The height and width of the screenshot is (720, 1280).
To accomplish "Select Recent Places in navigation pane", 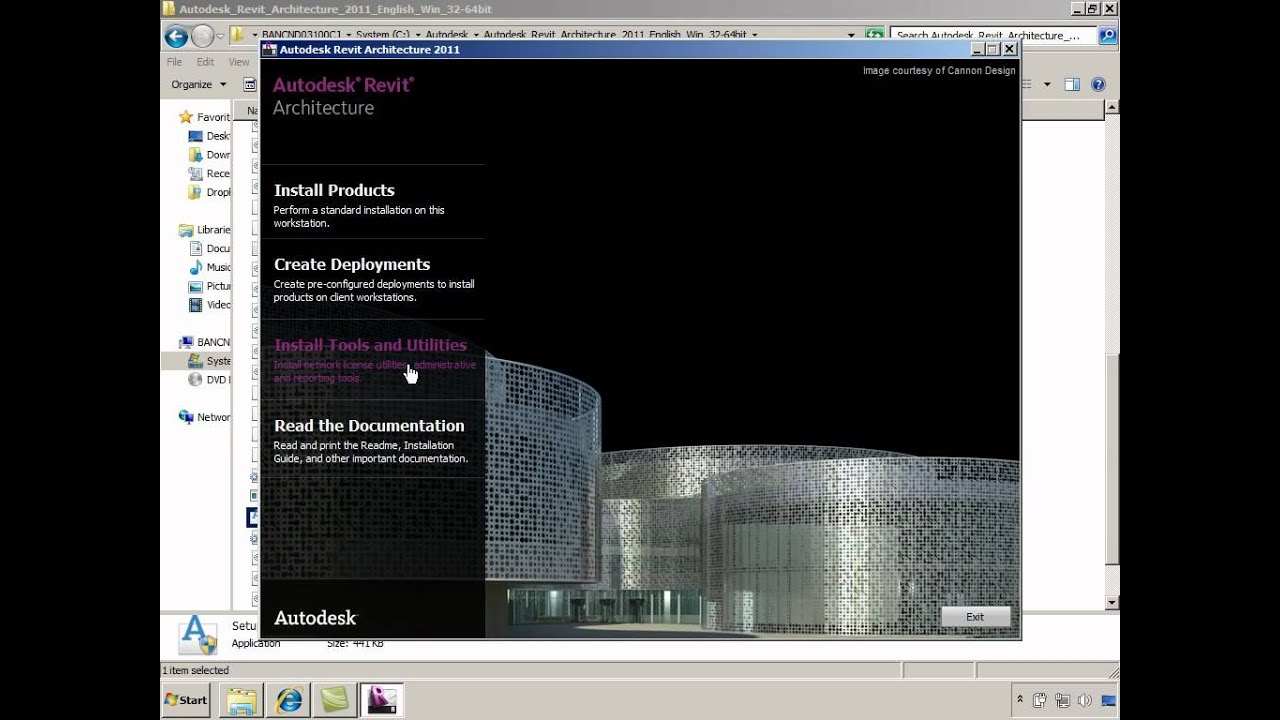I will pyautogui.click(x=210, y=174).
